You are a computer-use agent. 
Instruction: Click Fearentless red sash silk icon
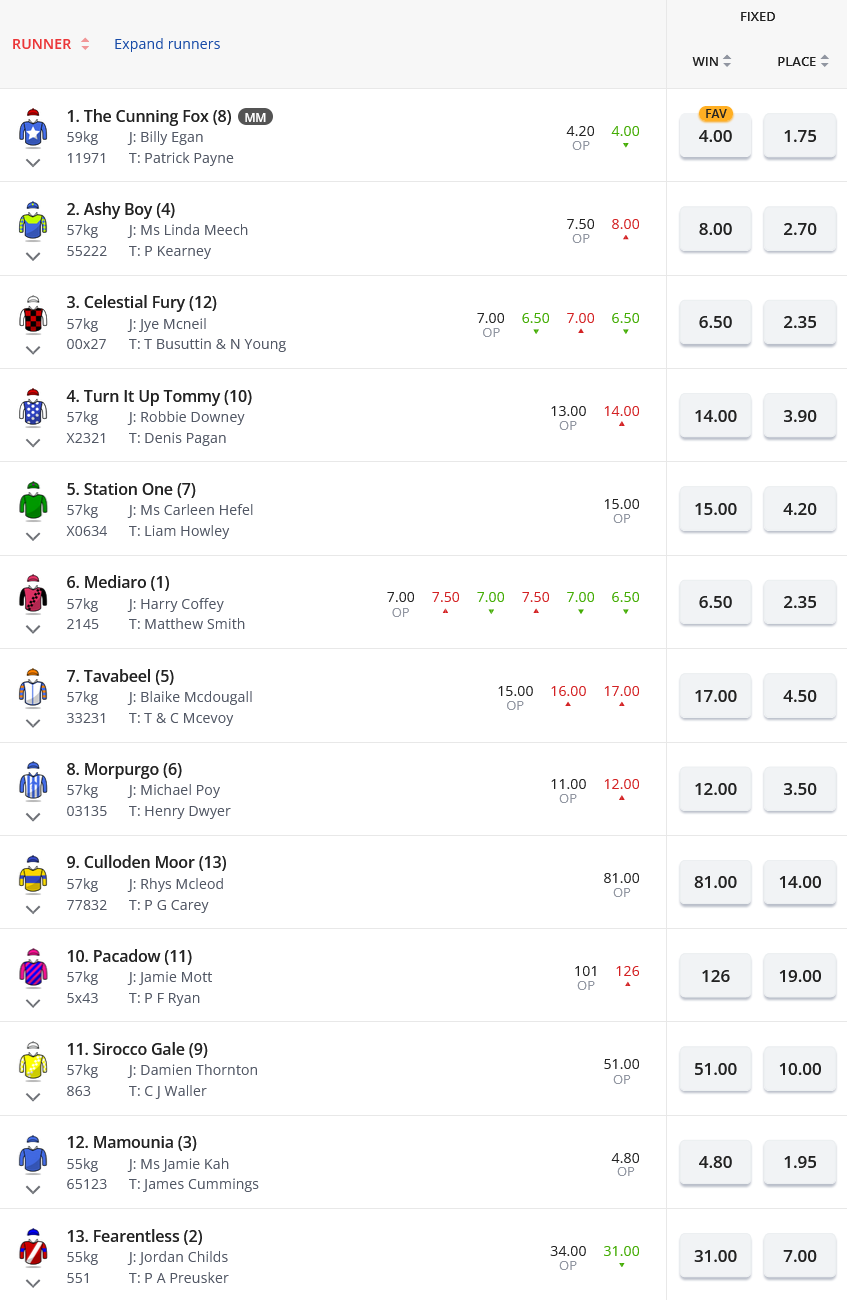(x=33, y=1248)
